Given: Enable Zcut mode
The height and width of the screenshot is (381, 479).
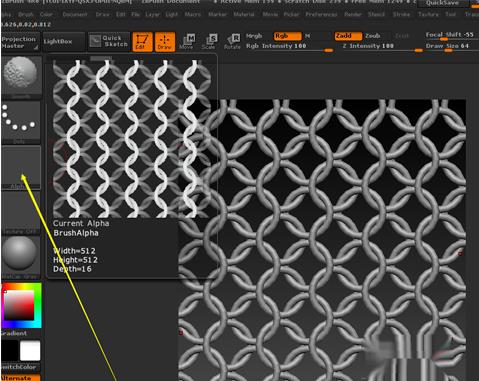Looking at the screenshot, I should pyautogui.click(x=402, y=36).
